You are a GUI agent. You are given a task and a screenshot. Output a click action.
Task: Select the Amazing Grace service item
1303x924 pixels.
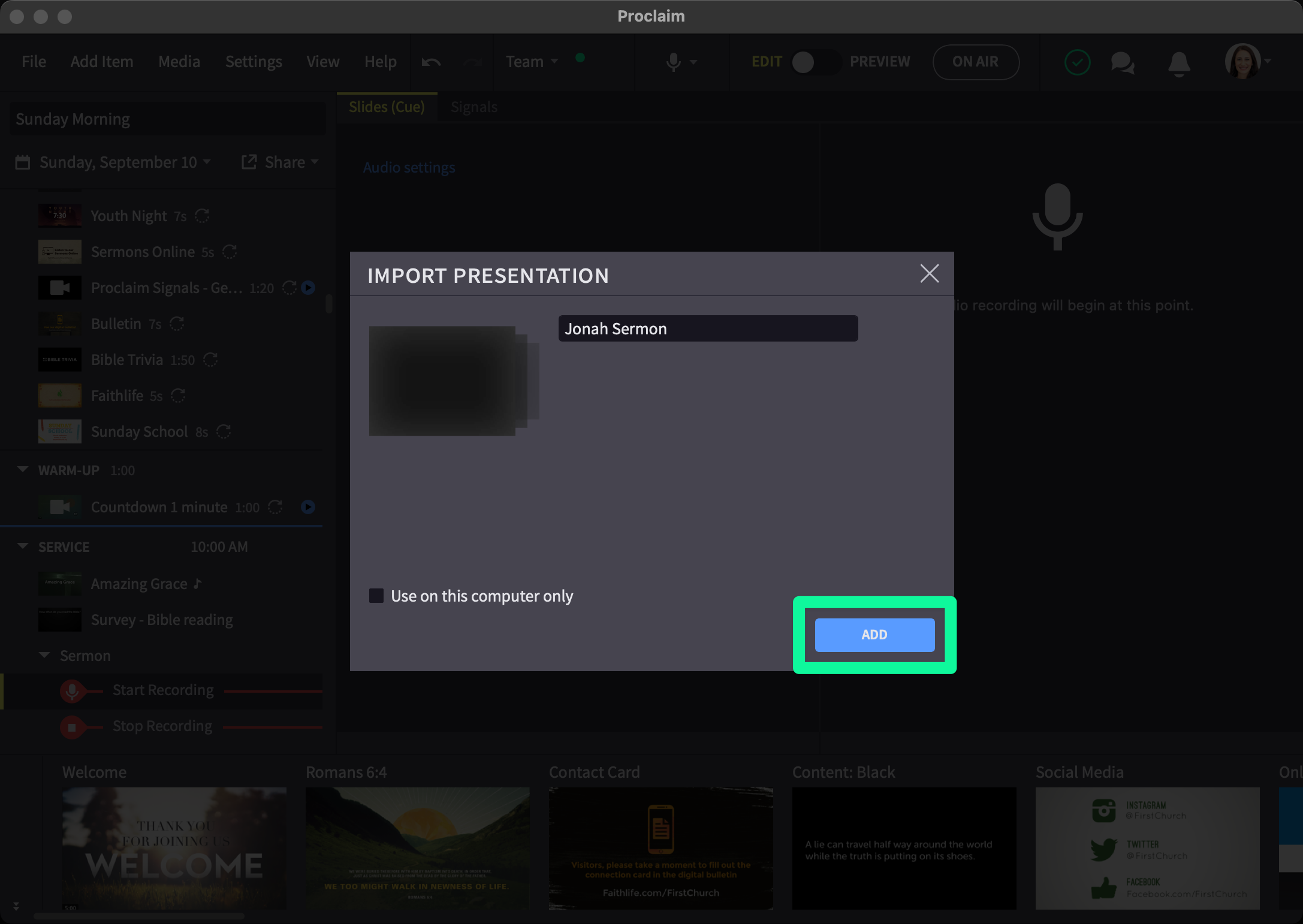[162, 584]
